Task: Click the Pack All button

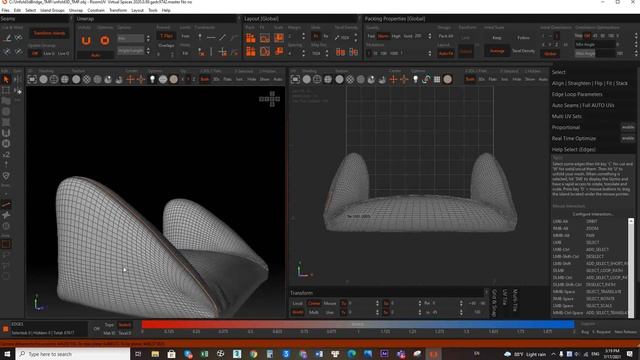Action: (446, 36)
